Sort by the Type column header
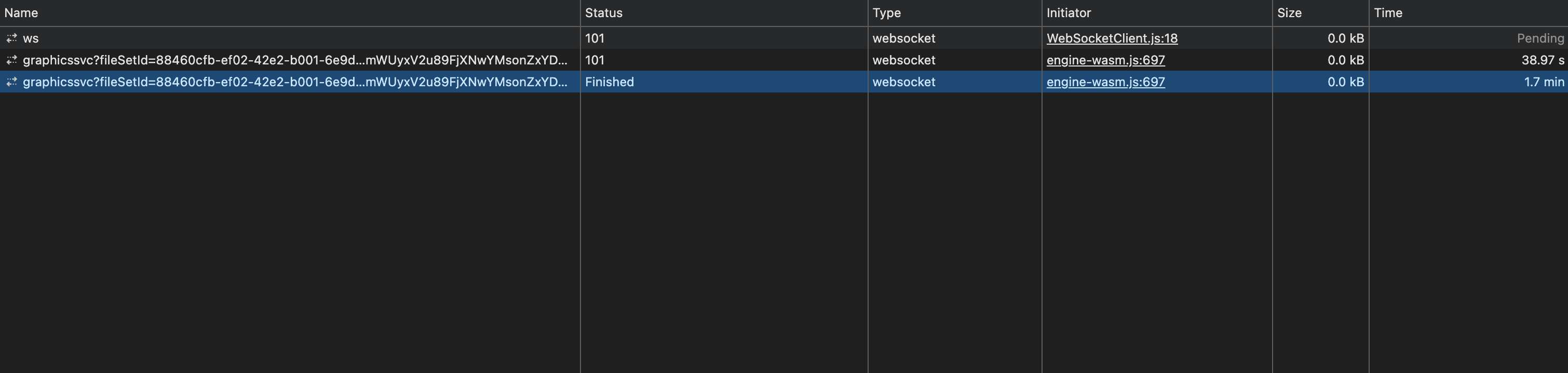This screenshot has height=373, width=1568. click(x=886, y=13)
